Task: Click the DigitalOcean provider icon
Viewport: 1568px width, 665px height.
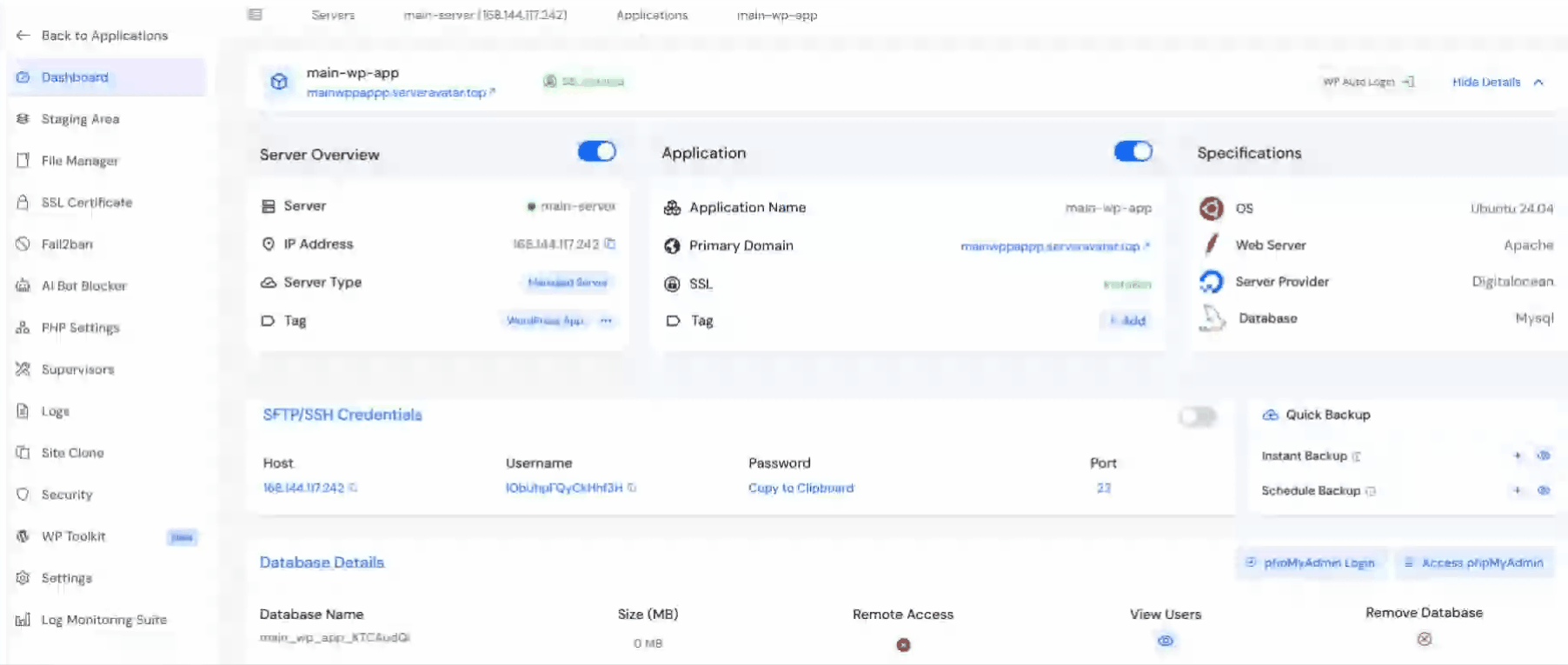Action: [1211, 282]
